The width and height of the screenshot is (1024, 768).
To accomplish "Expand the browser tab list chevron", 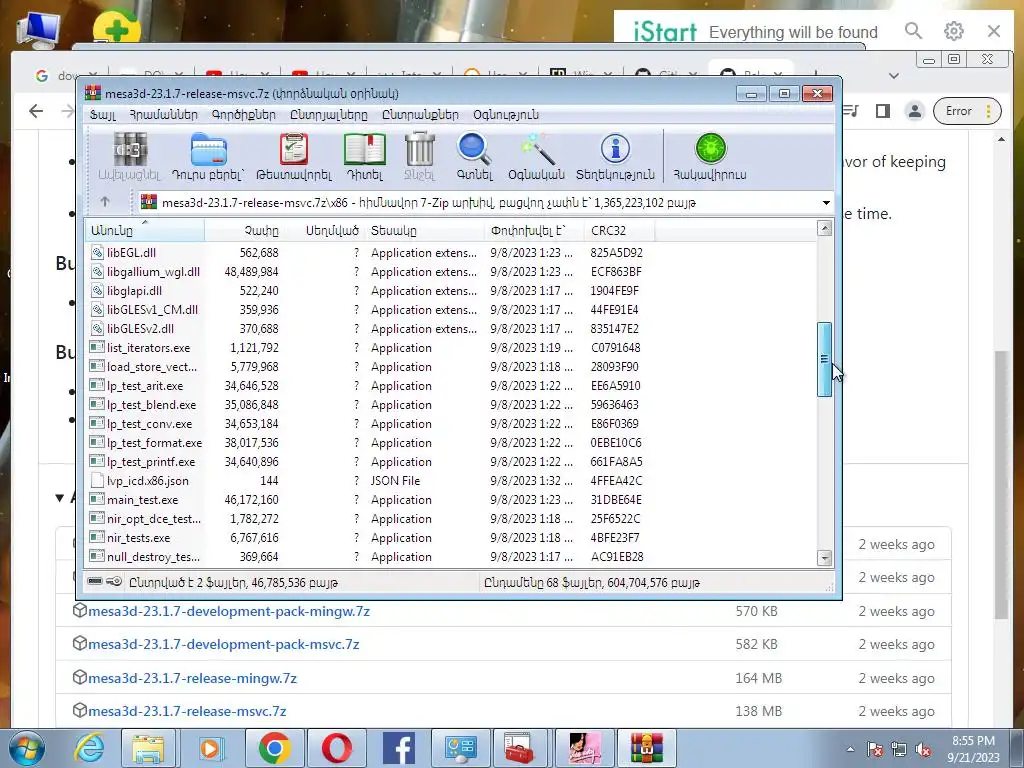I will coord(894,76).
